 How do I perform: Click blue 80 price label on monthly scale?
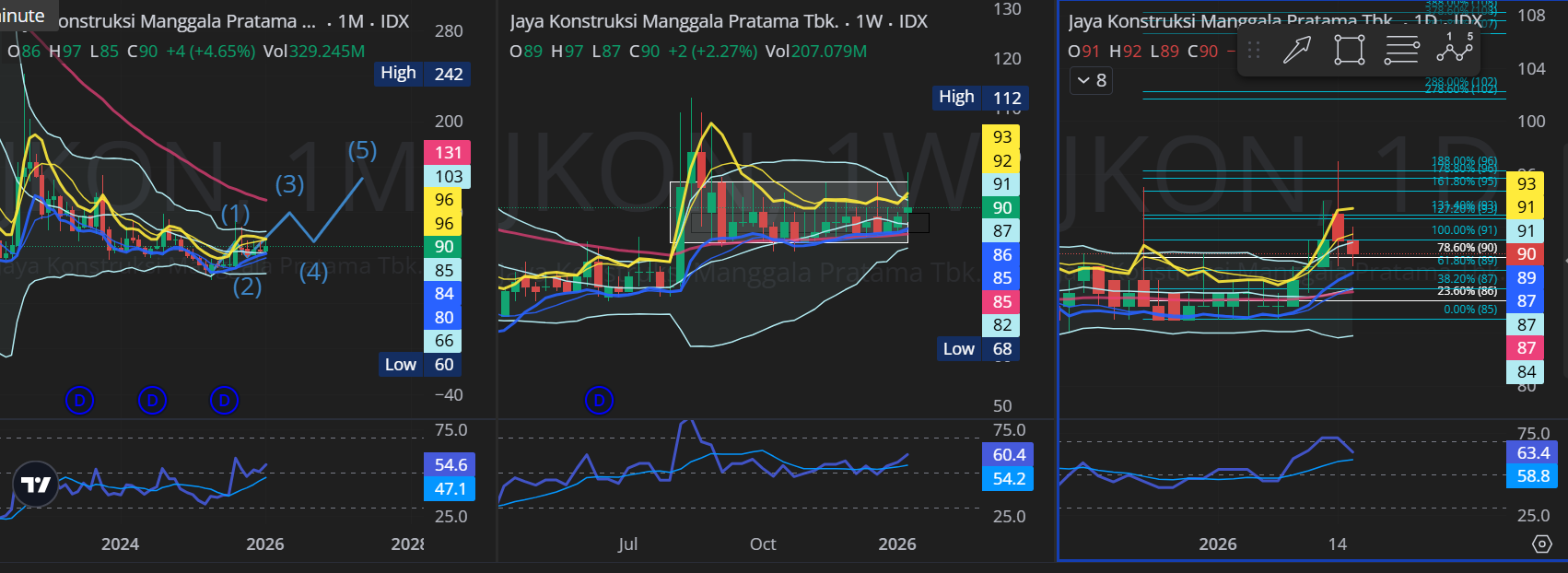(444, 318)
